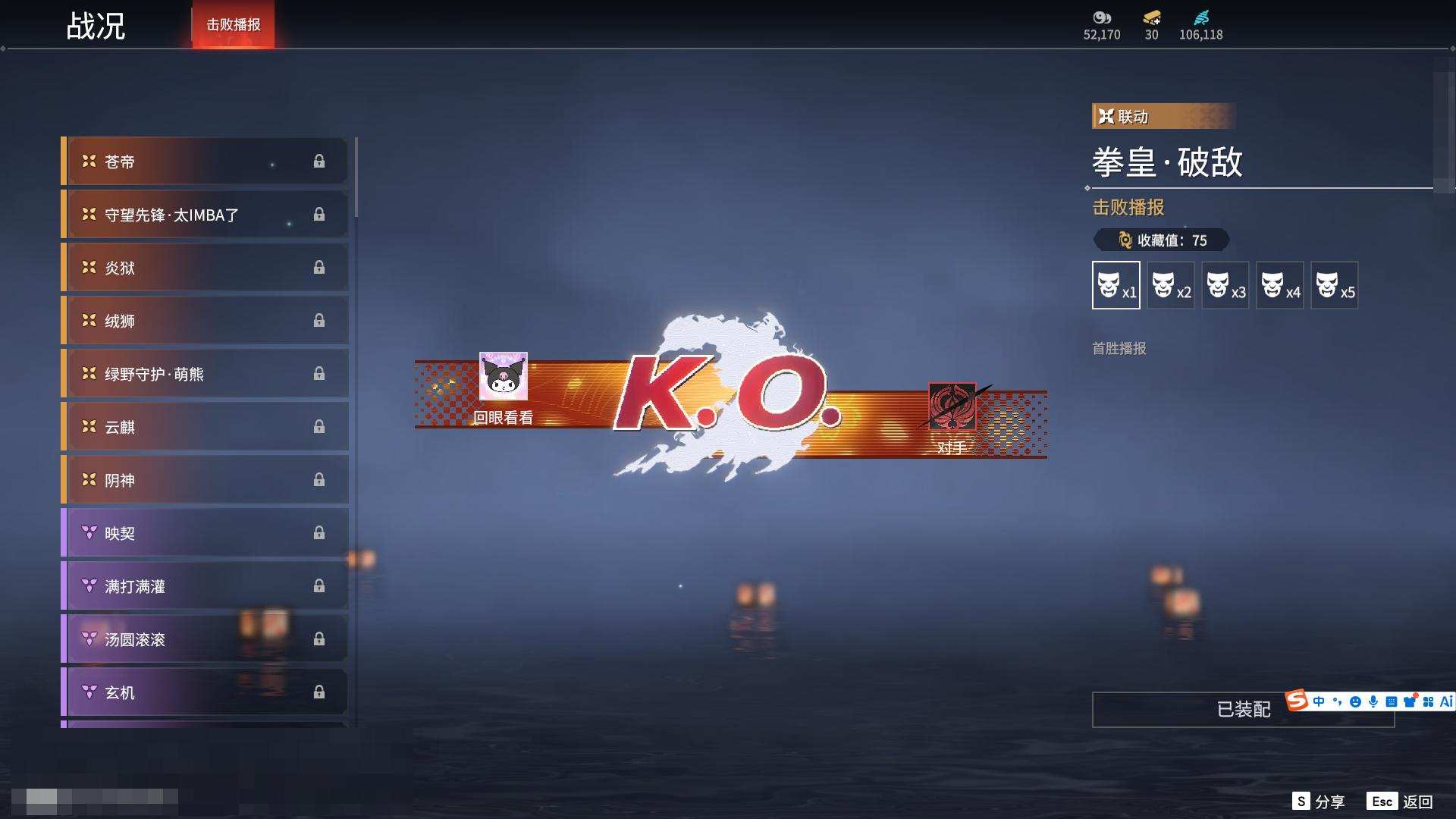Click the opponent emblem on K.O. banner
Viewport: 1456px width, 819px height.
pyautogui.click(x=952, y=407)
